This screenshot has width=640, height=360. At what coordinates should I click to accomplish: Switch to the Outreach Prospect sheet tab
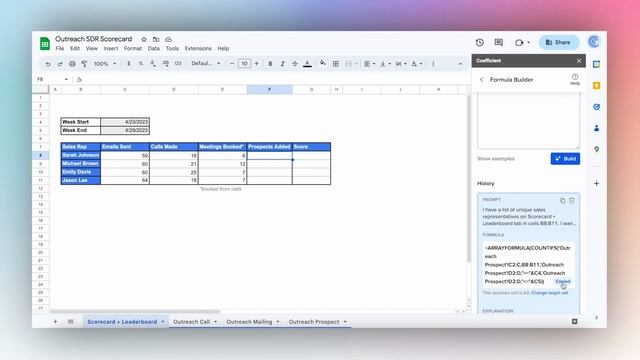(x=314, y=322)
